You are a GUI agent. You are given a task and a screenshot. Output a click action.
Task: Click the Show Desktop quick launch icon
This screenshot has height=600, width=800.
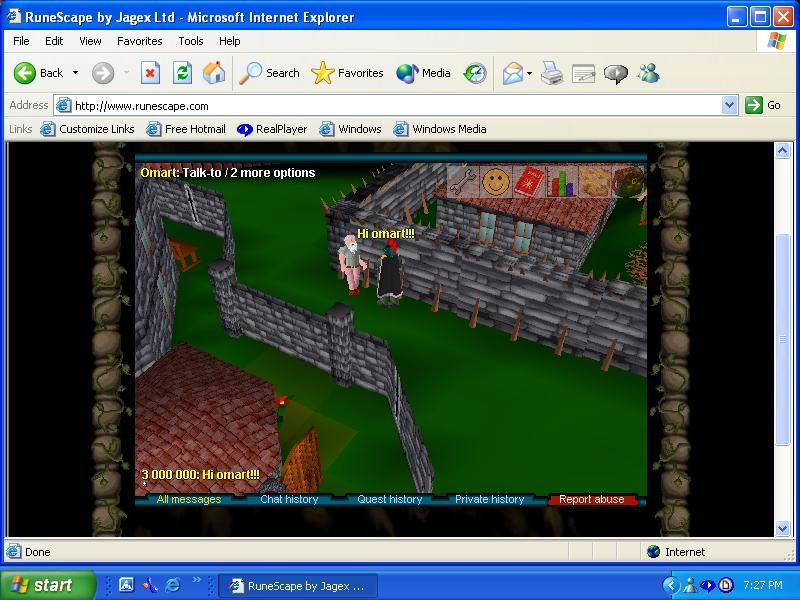(x=127, y=585)
